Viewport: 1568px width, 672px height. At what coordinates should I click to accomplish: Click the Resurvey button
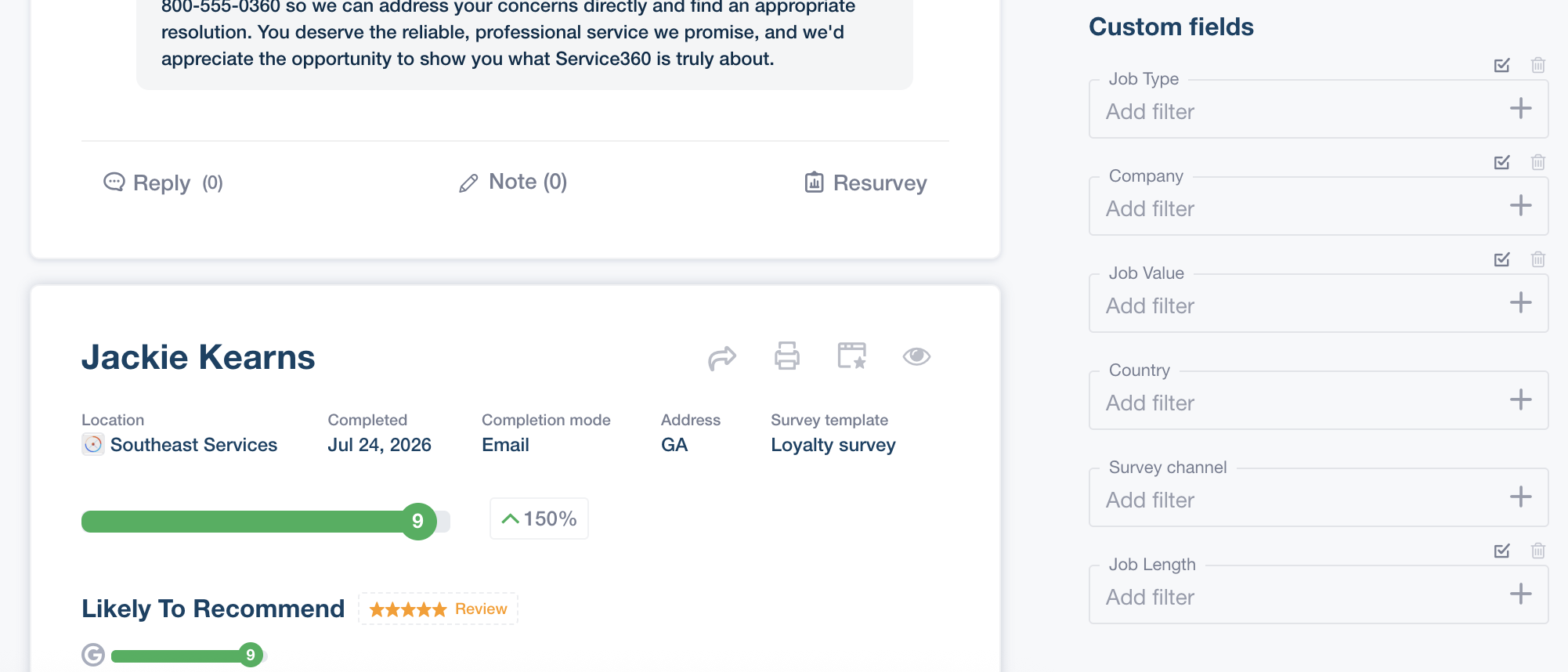[x=865, y=182]
